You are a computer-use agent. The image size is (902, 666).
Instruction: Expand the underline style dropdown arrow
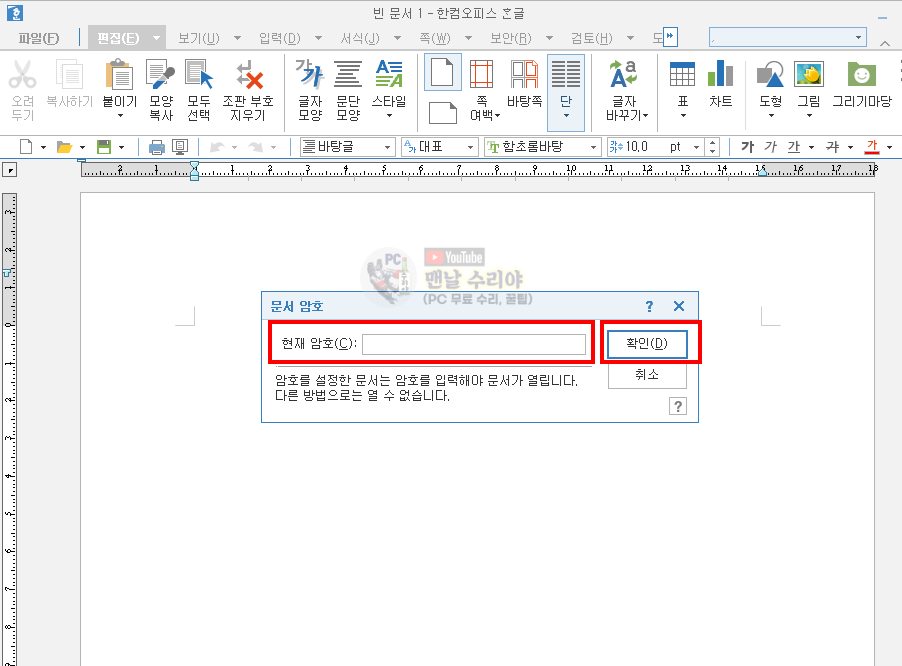coord(812,148)
